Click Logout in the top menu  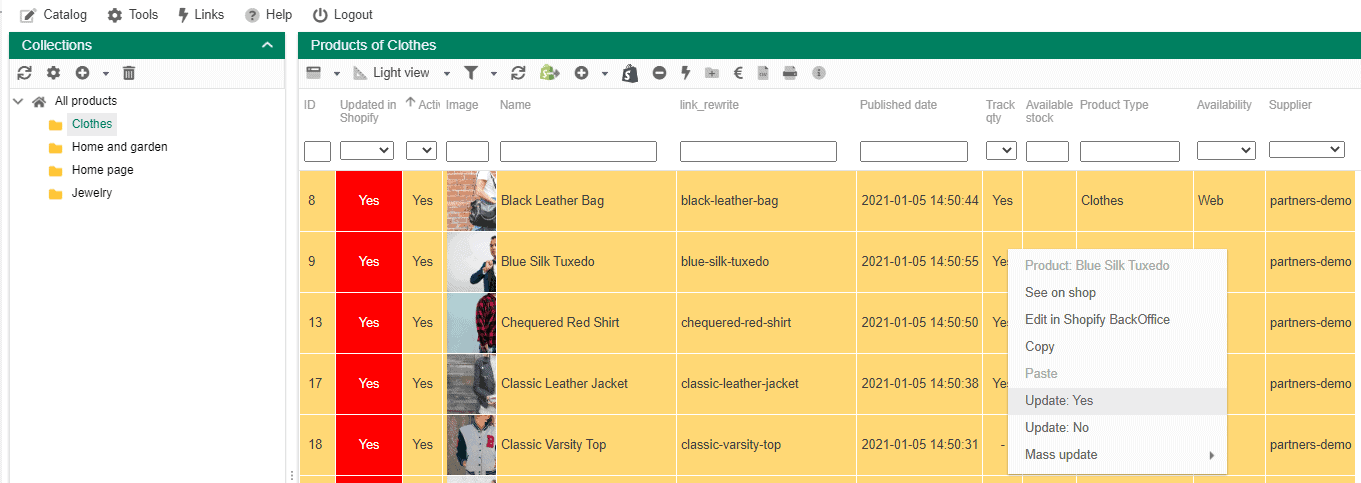pos(343,15)
